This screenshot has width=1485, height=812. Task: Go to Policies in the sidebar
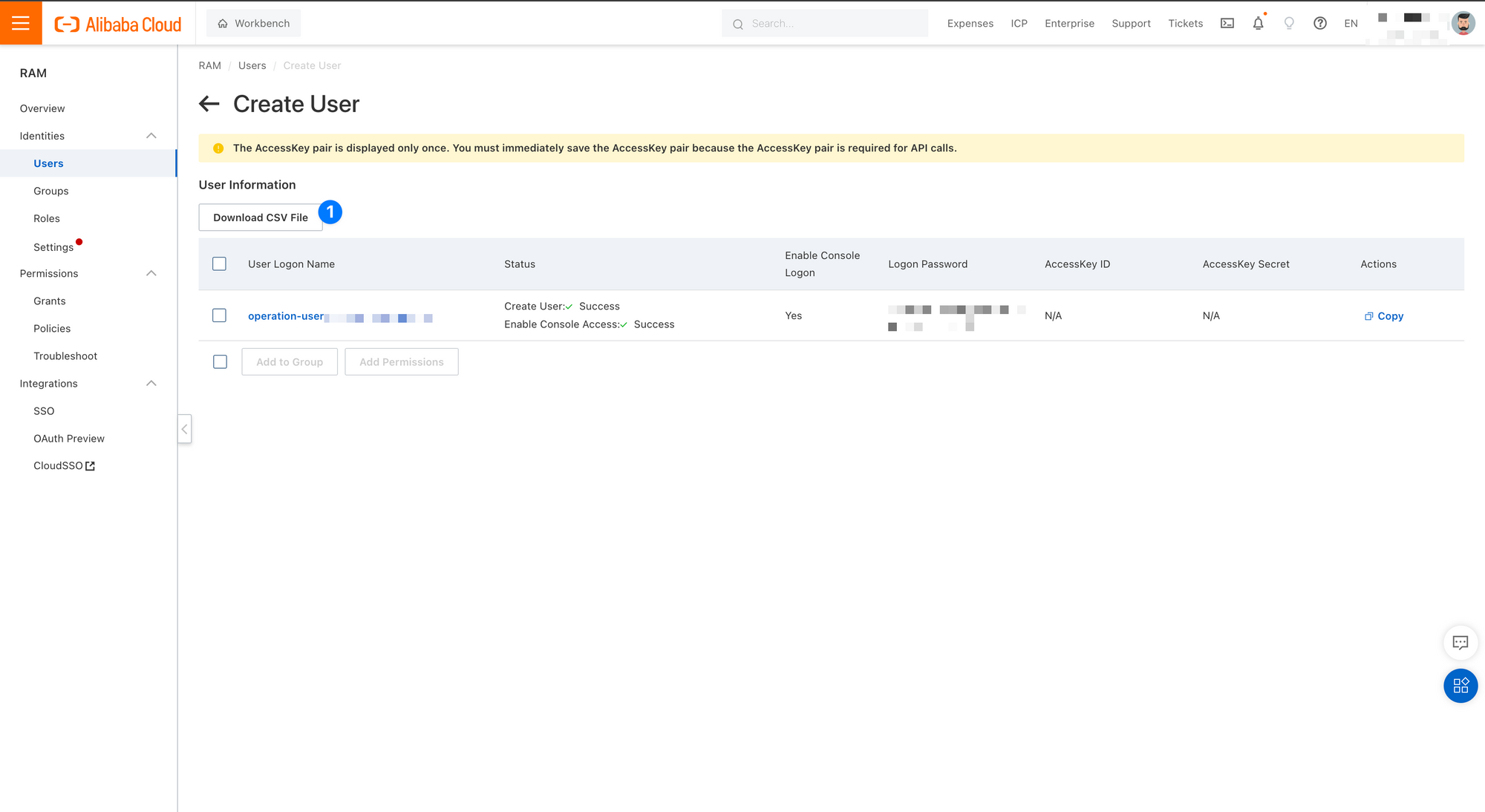[x=52, y=328]
